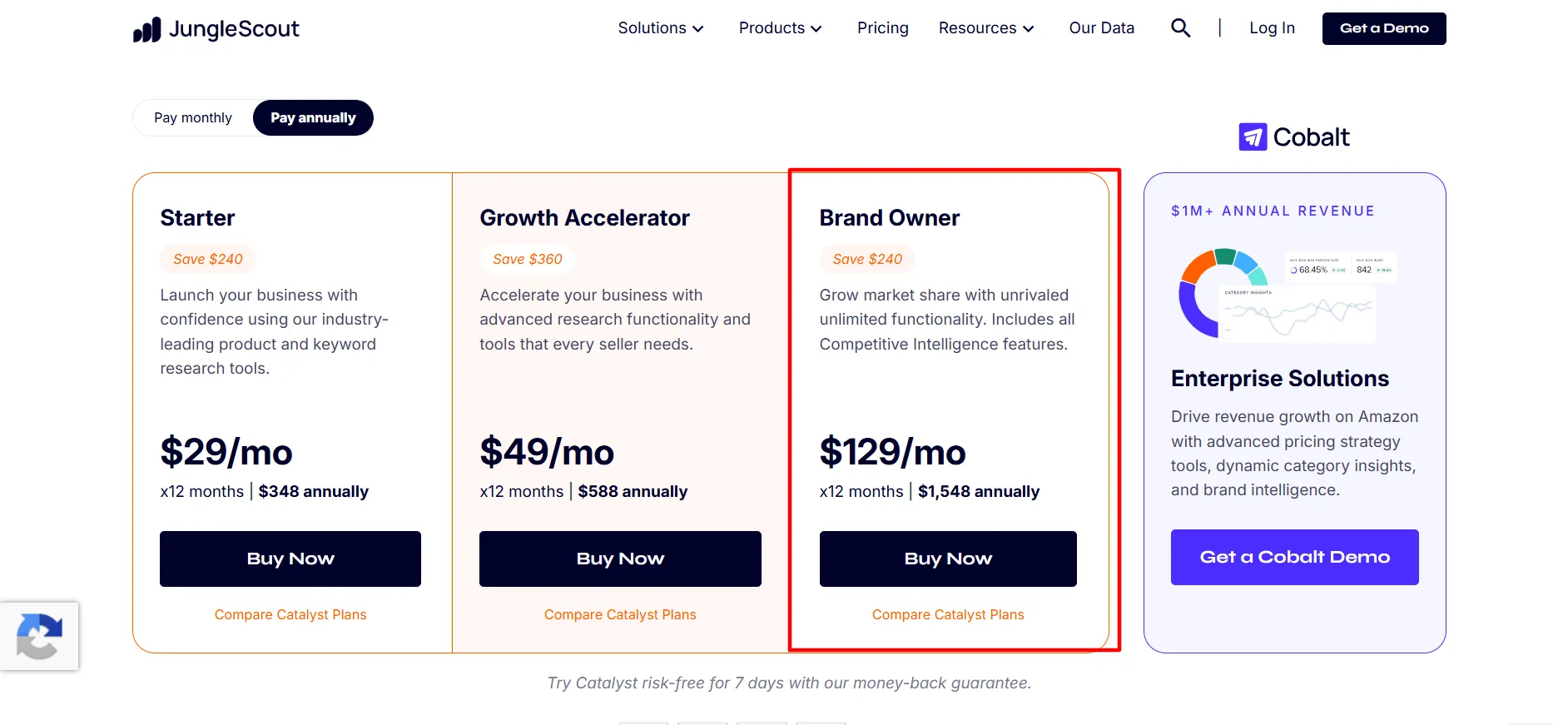Buy the Brand Owner plan now

pos(948,559)
